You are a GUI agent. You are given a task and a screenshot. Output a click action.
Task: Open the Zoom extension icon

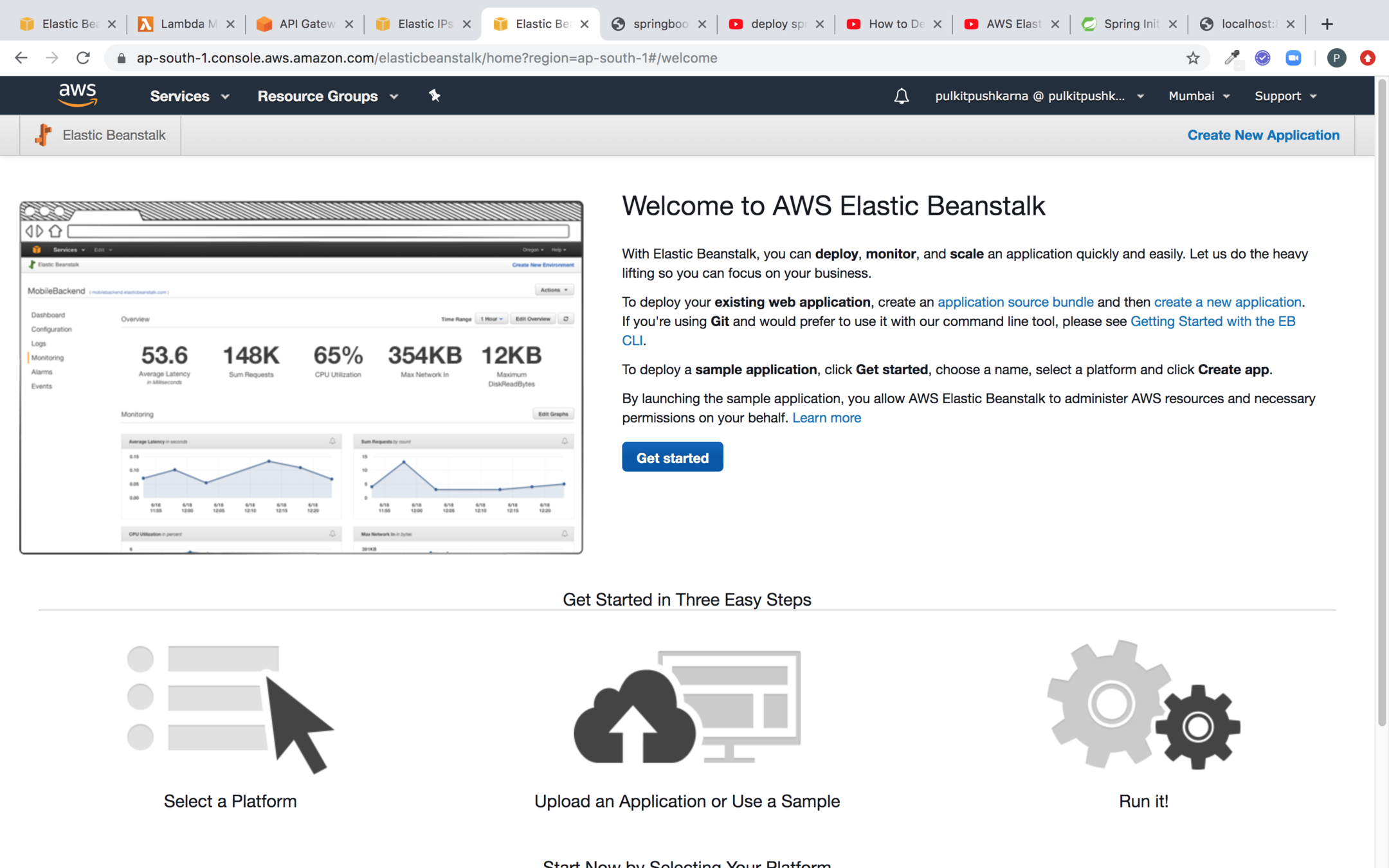coord(1293,58)
